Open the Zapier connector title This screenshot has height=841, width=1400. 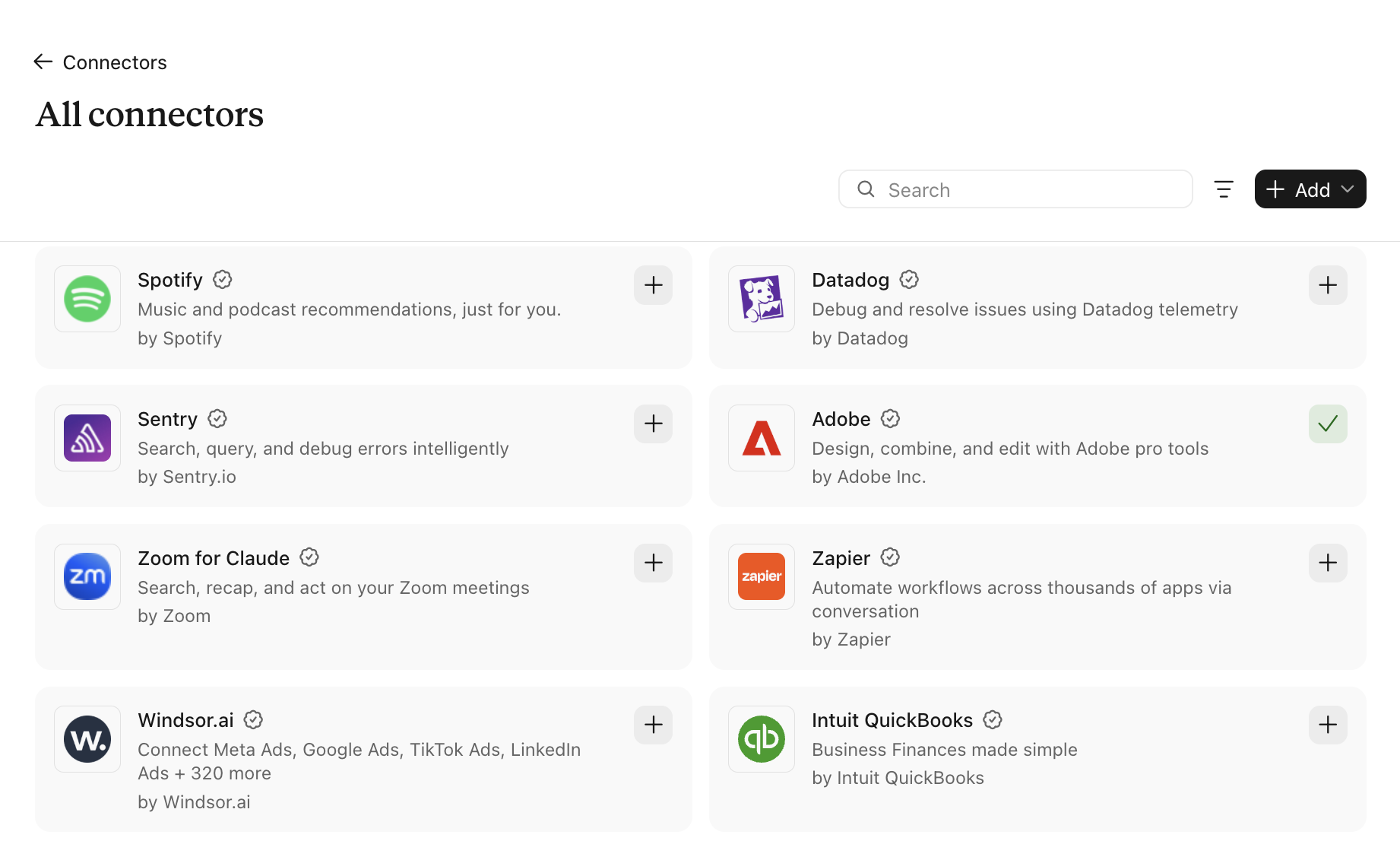click(x=841, y=558)
